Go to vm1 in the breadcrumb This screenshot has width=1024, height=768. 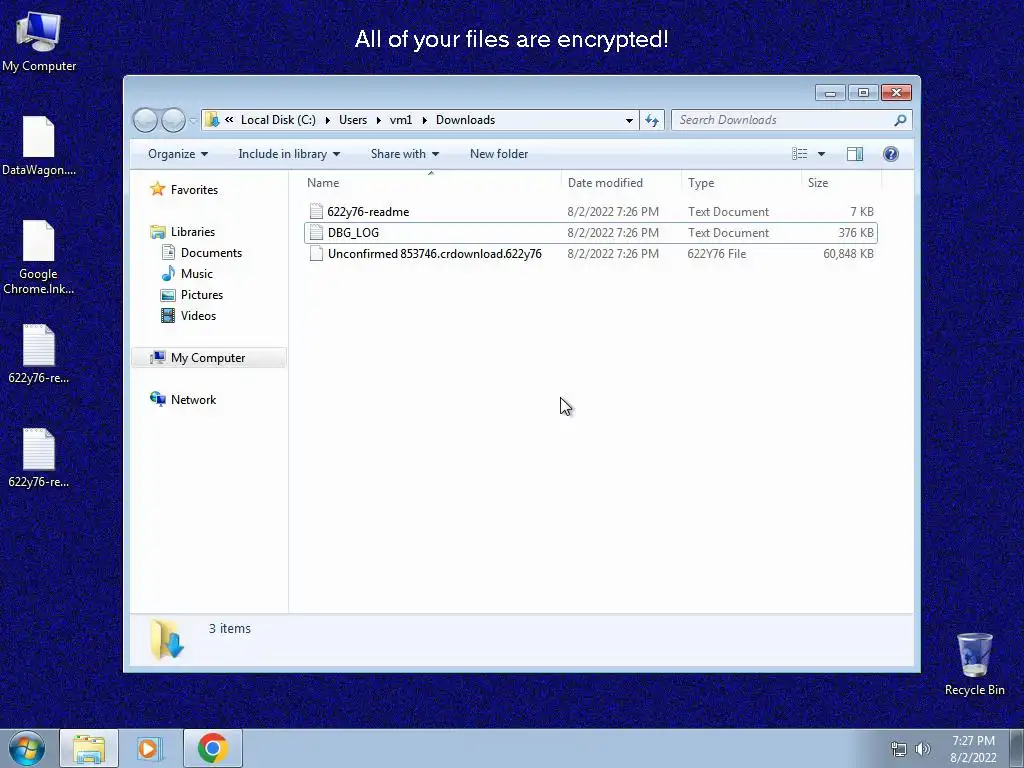tap(400, 120)
